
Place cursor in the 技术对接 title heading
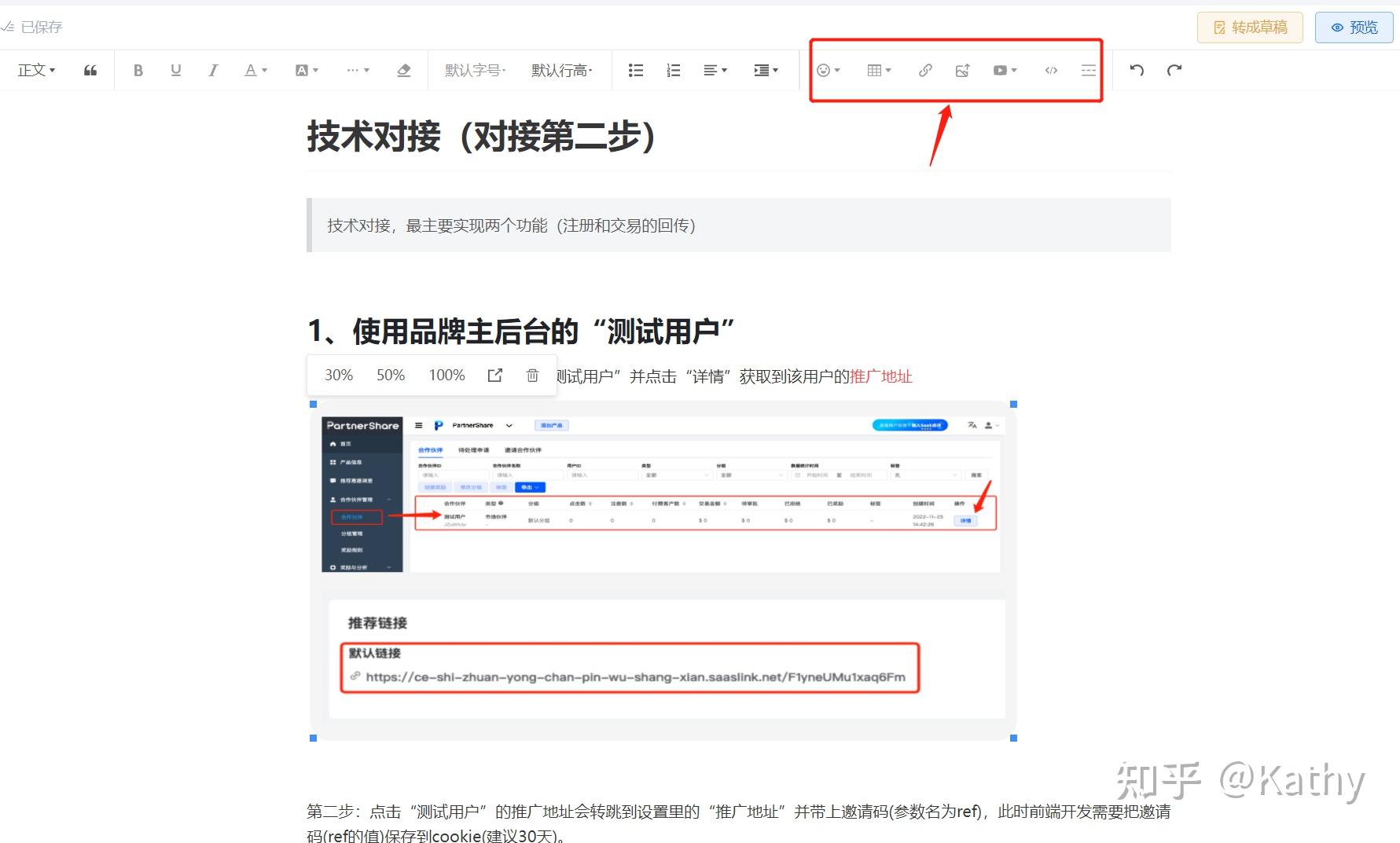pos(481,137)
